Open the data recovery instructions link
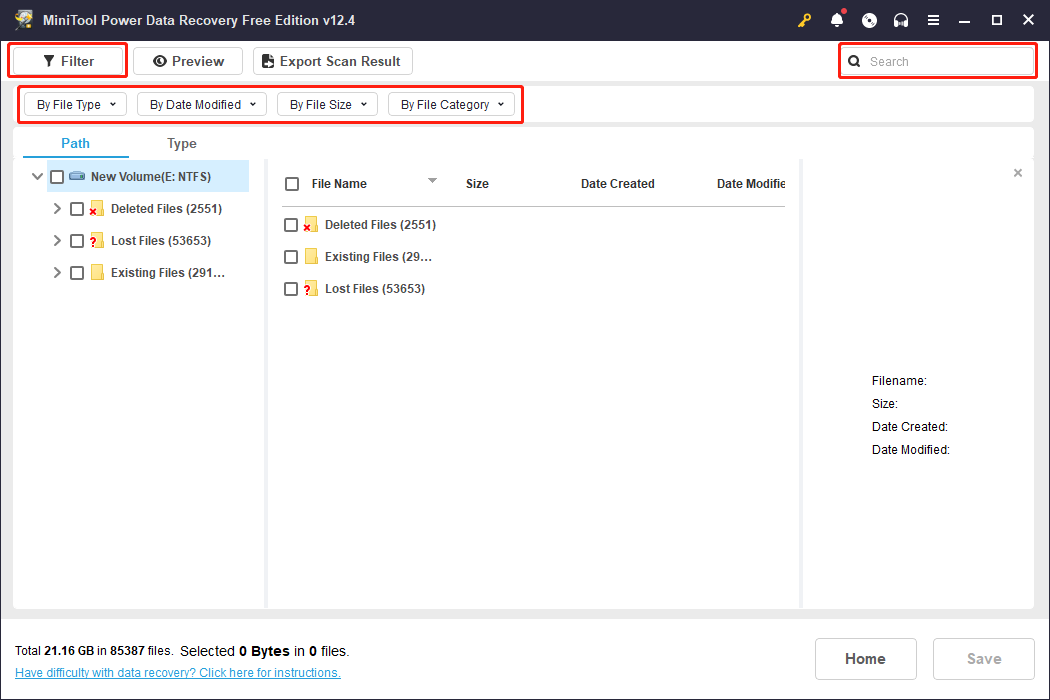 (x=177, y=673)
